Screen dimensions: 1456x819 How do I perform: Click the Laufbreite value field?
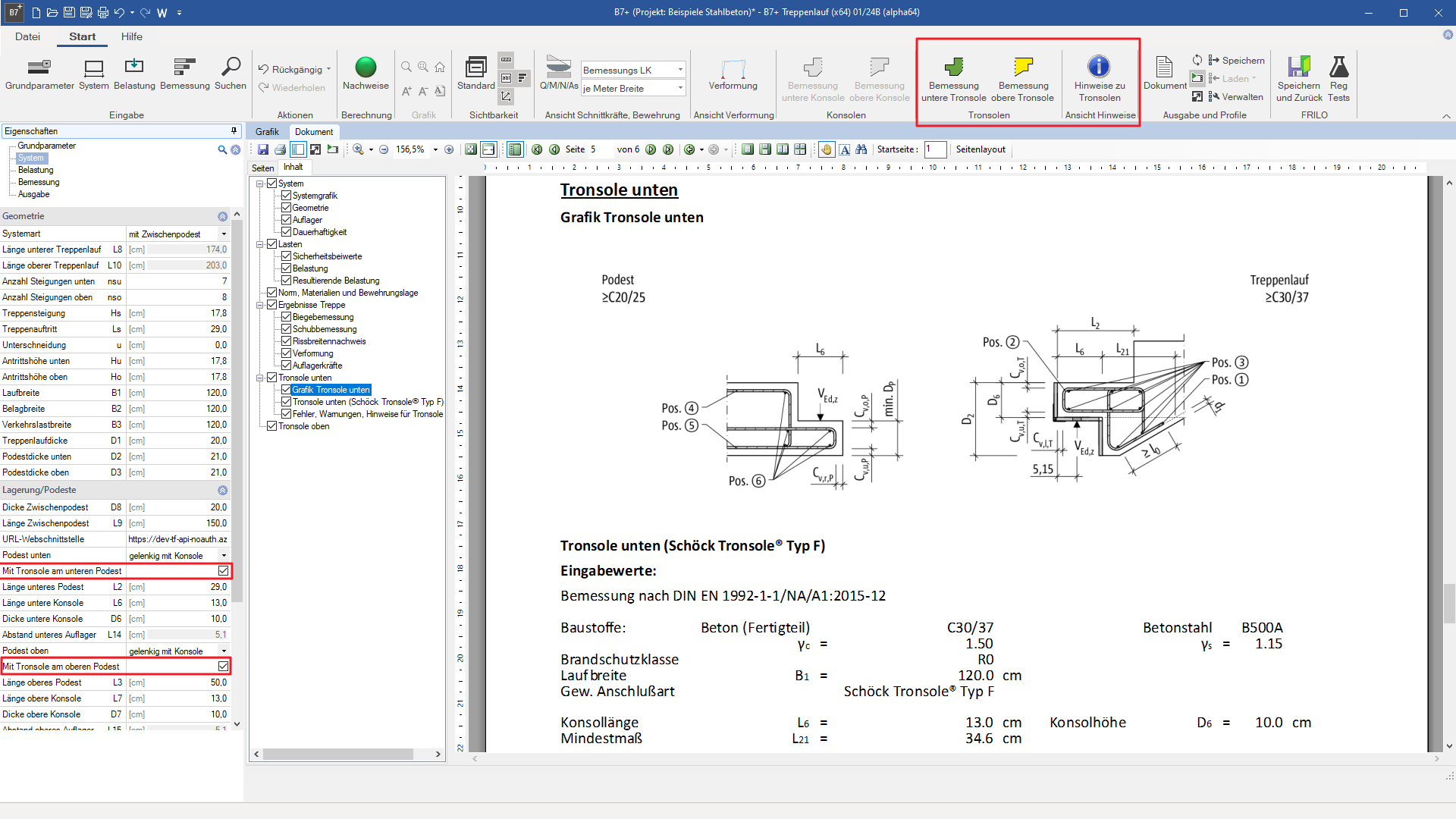click(x=177, y=394)
